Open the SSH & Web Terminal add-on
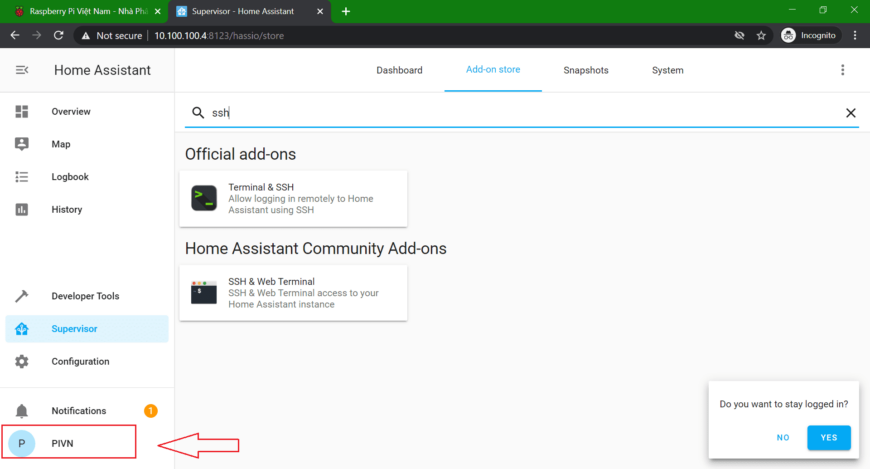The image size is (870, 469). click(293, 293)
